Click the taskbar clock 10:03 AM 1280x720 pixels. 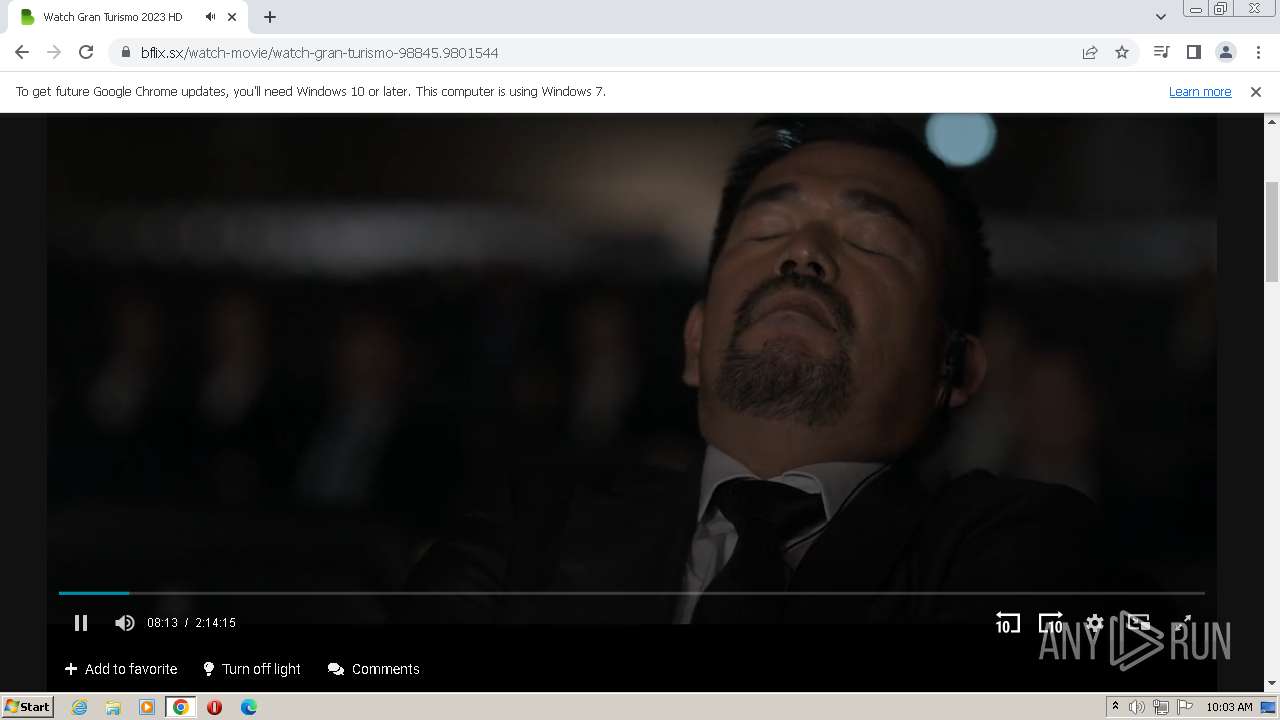(x=1229, y=707)
